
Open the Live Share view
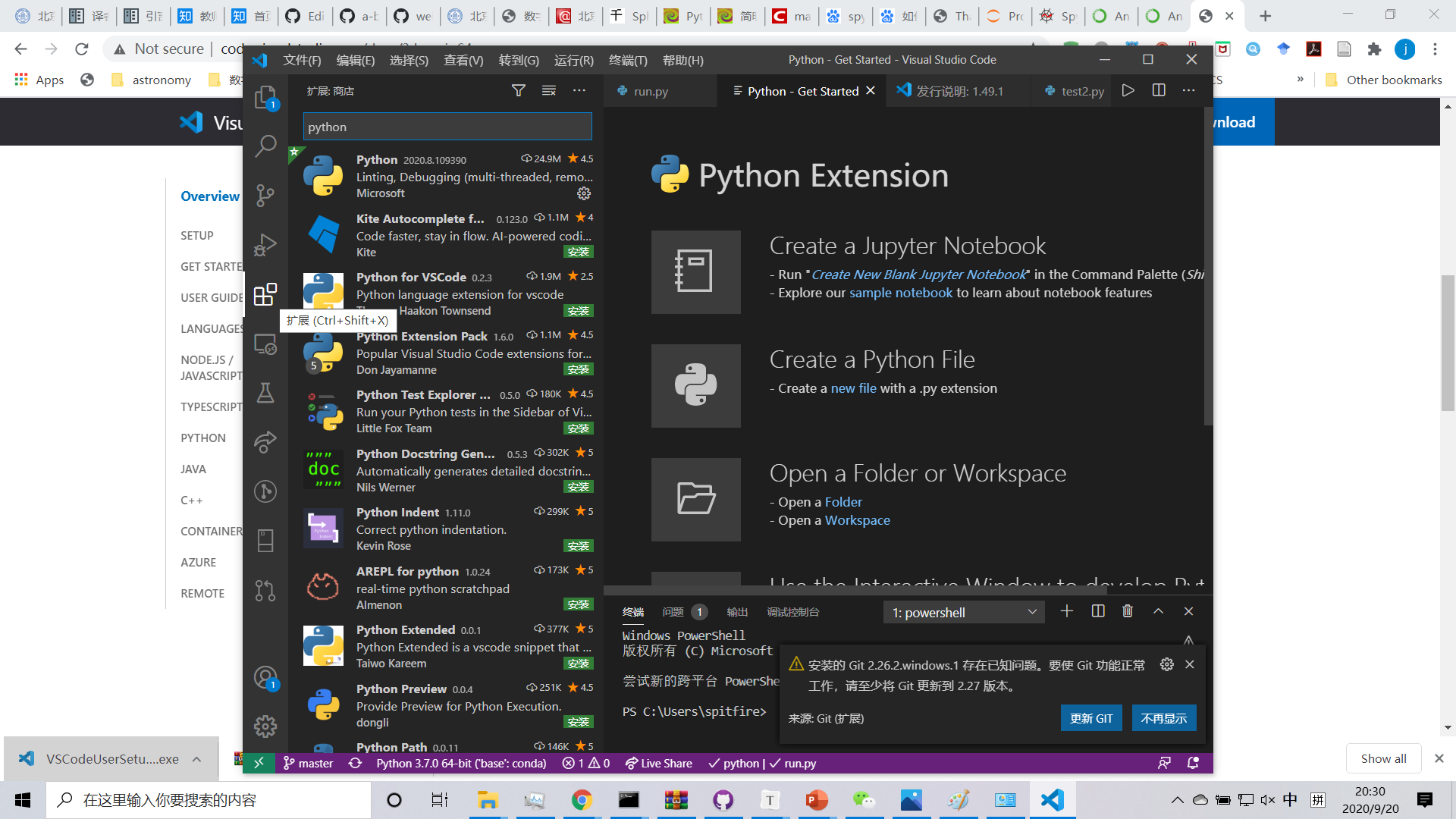coord(265,442)
